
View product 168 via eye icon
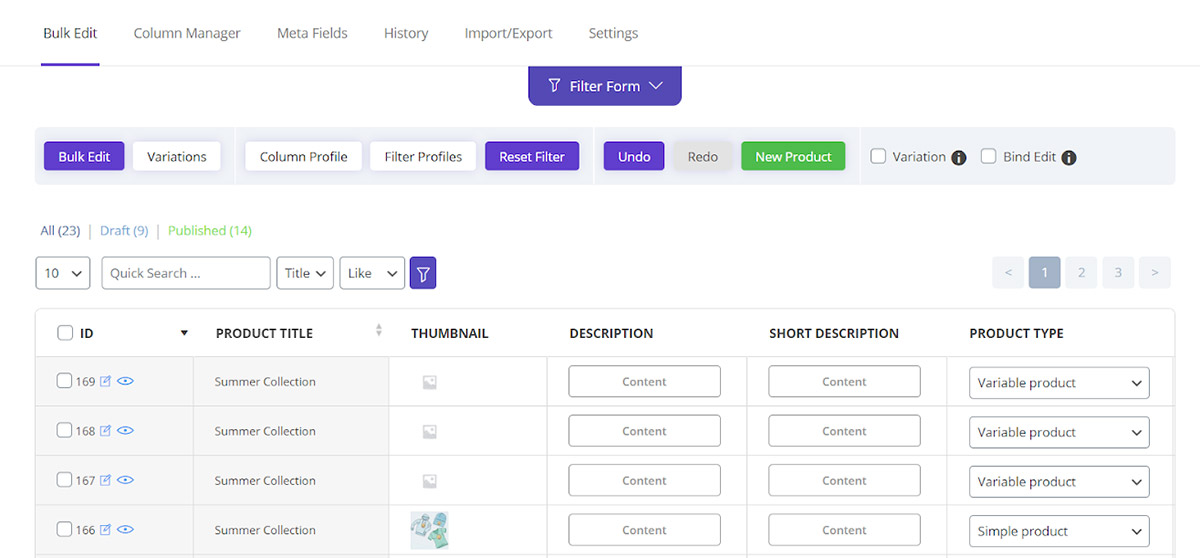click(x=125, y=431)
